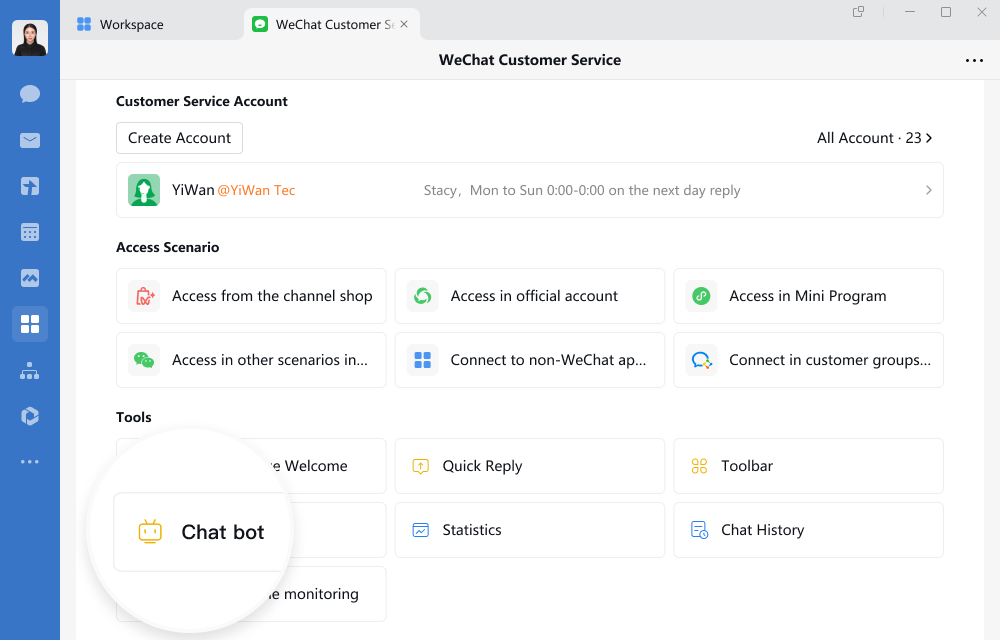Switch to the Workspace tab
The height and width of the screenshot is (640, 1000).
click(120, 24)
